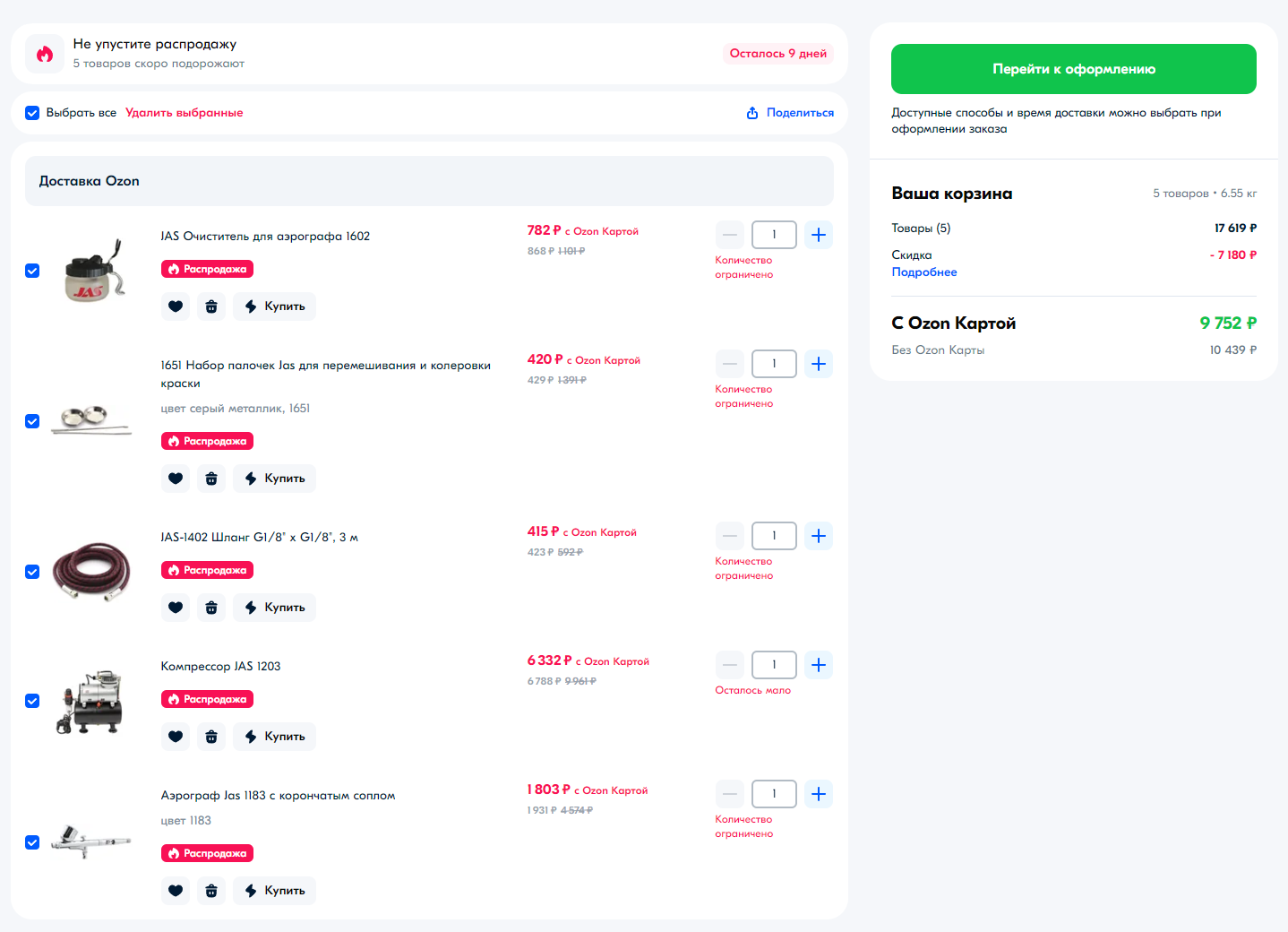
Task: Go to checkout with Перейти к оформлению
Action: click(x=1074, y=69)
